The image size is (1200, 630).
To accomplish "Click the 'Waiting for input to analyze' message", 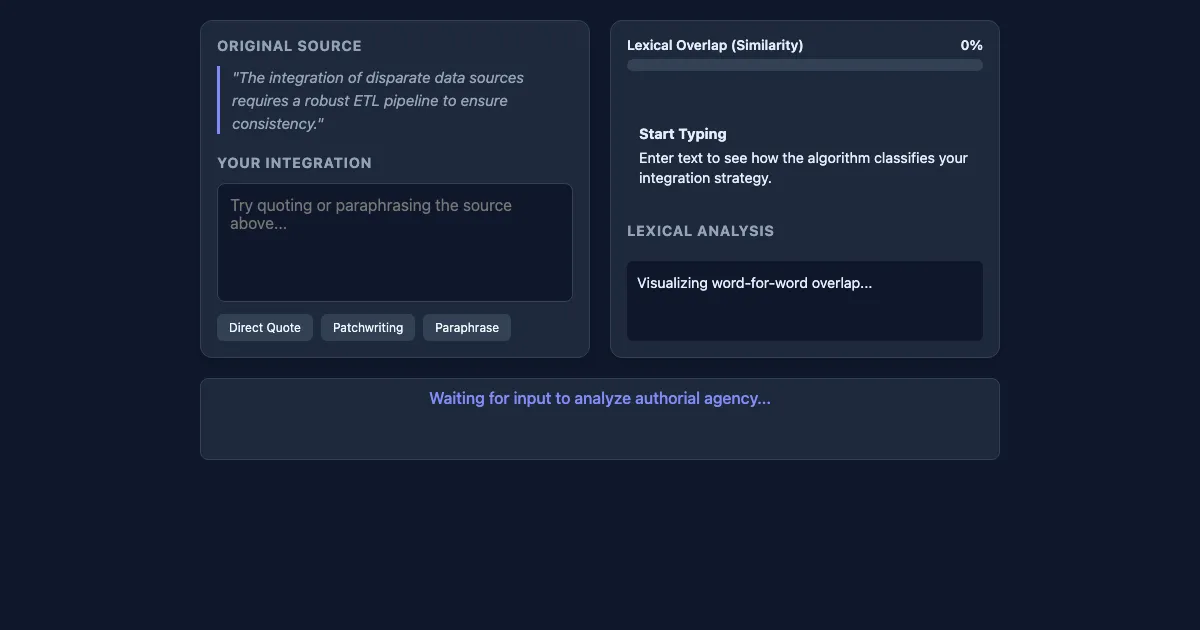I will (x=600, y=398).
